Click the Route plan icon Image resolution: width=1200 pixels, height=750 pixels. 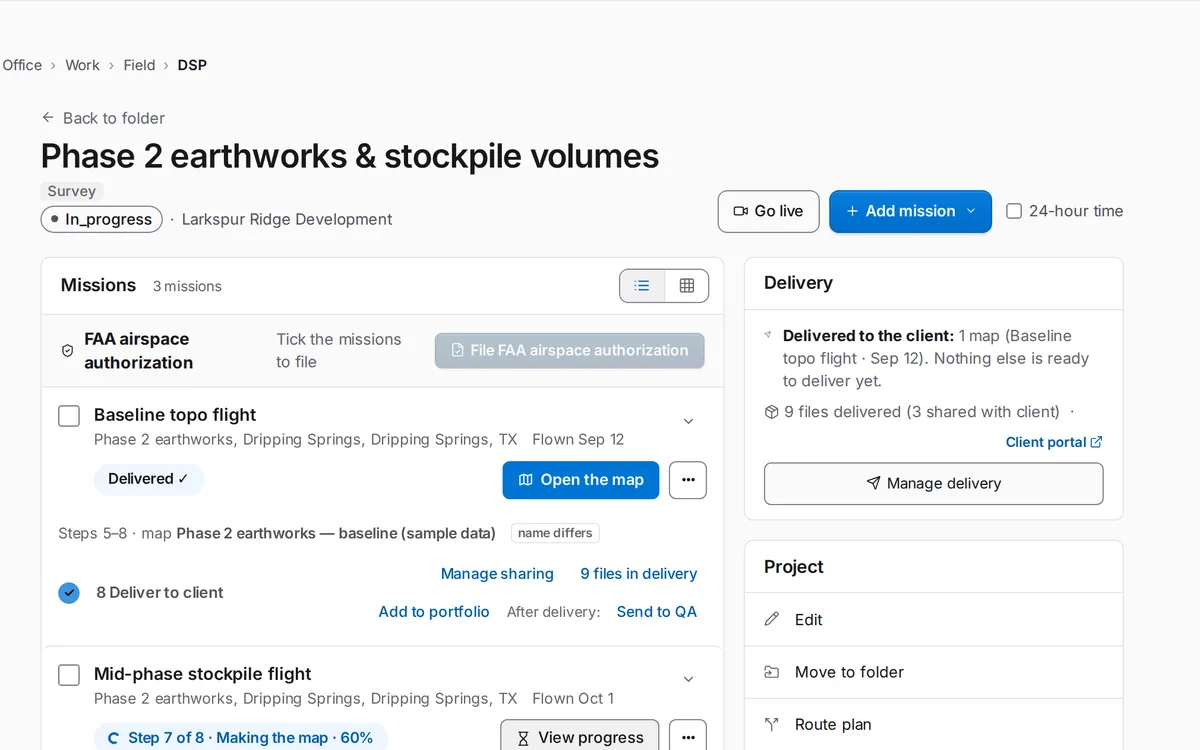pos(771,724)
